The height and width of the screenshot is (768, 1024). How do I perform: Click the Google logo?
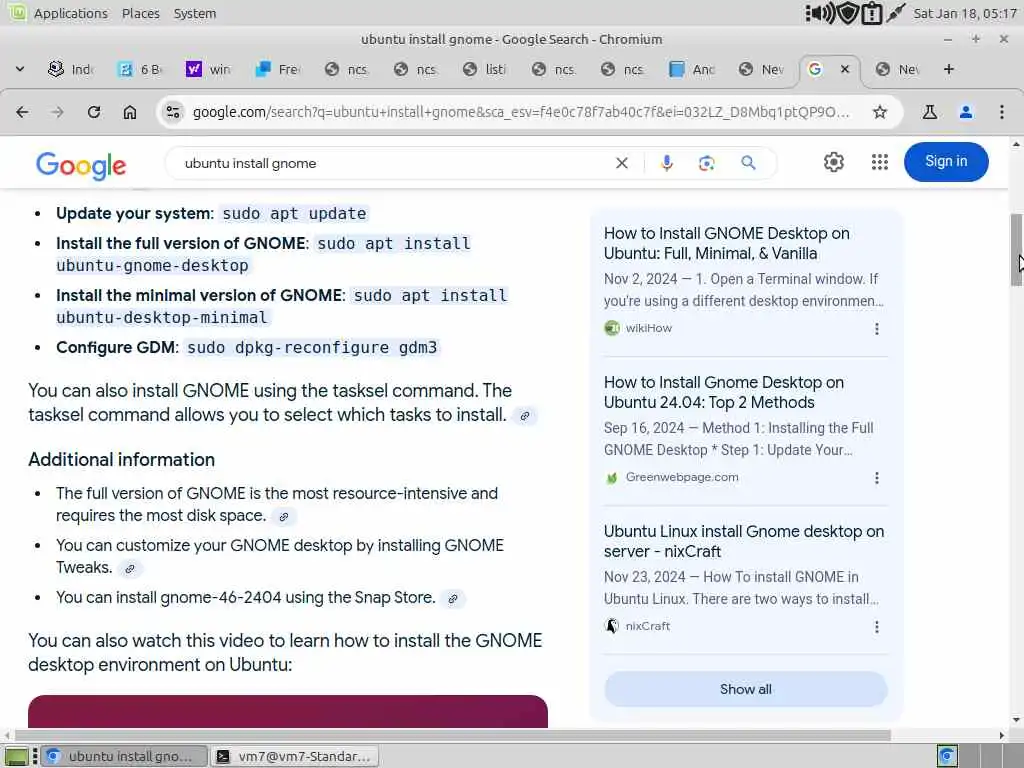81,165
